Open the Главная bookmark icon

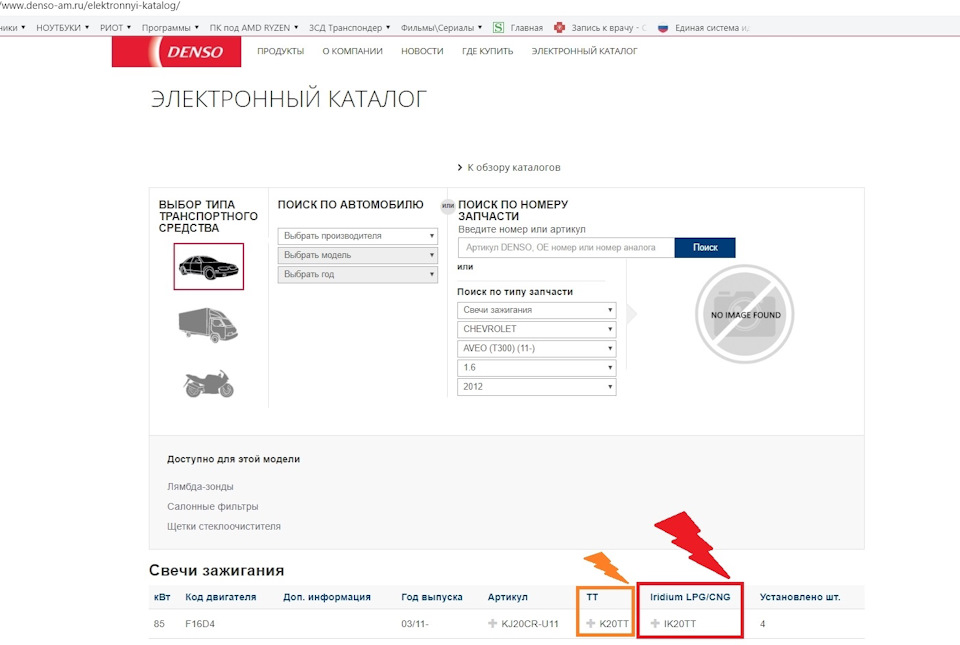[499, 28]
